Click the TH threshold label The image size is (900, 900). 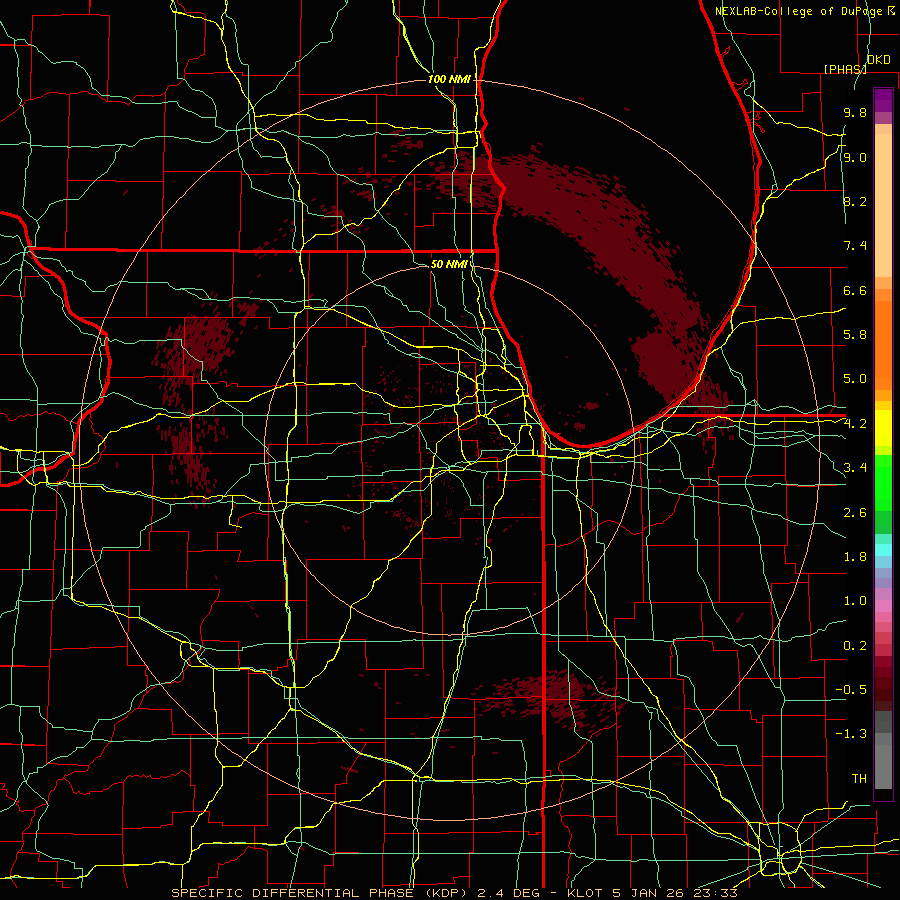[x=859, y=779]
